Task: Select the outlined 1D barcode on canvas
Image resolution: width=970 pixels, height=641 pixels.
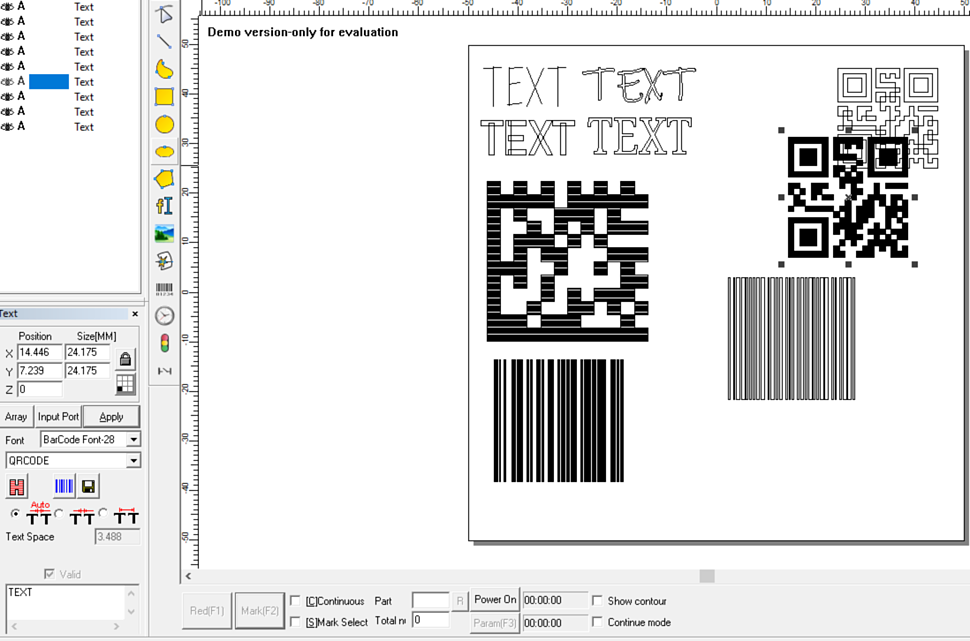Action: 791,338
